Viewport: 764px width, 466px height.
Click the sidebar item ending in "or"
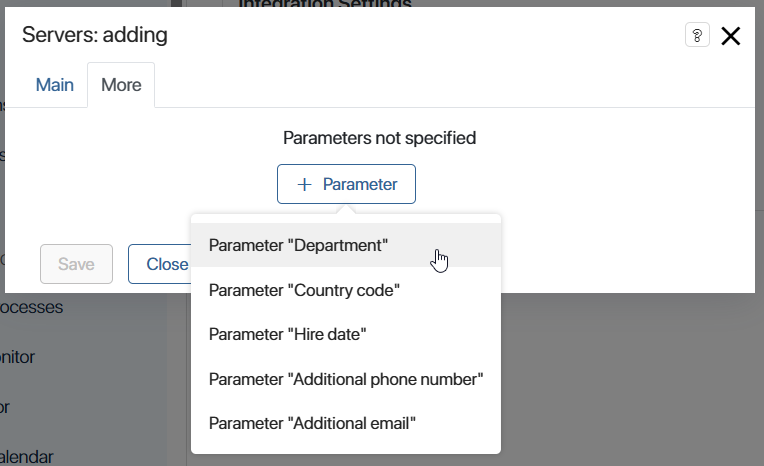pos(5,407)
